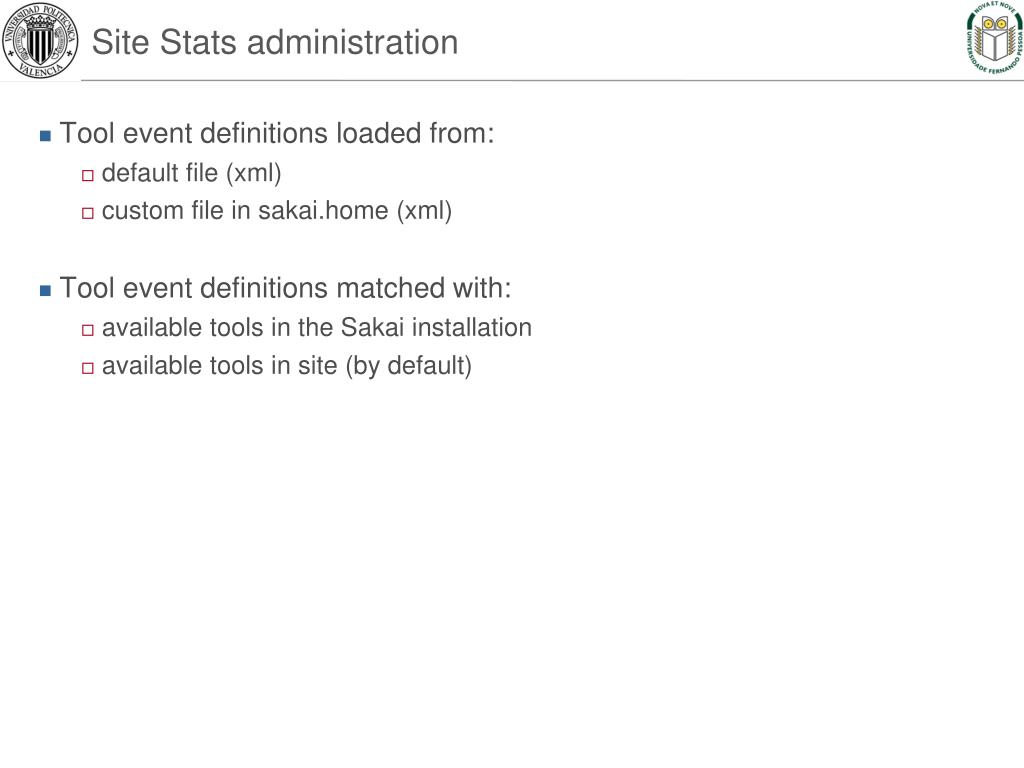Screen dimensions: 1024x768
Task: Click the Universidad Politecnica Valencia logo
Action: tap(40, 40)
